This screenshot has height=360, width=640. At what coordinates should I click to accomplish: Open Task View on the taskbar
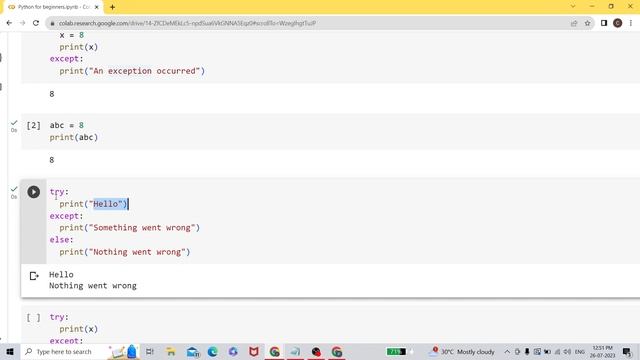point(150,351)
